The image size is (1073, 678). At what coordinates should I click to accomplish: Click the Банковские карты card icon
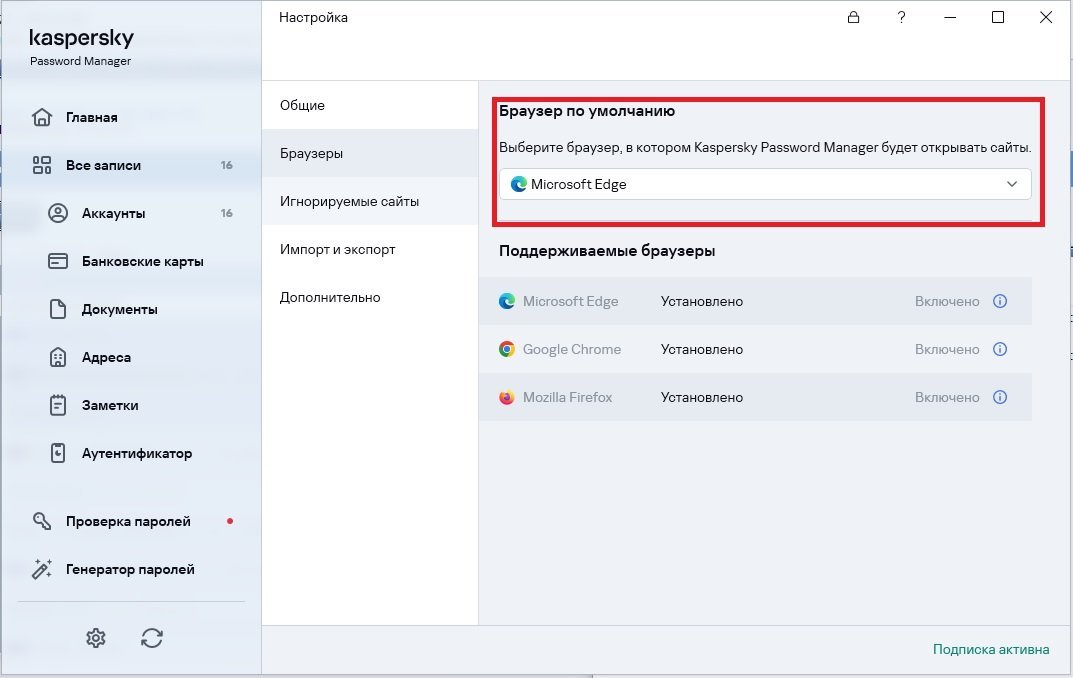(x=58, y=261)
